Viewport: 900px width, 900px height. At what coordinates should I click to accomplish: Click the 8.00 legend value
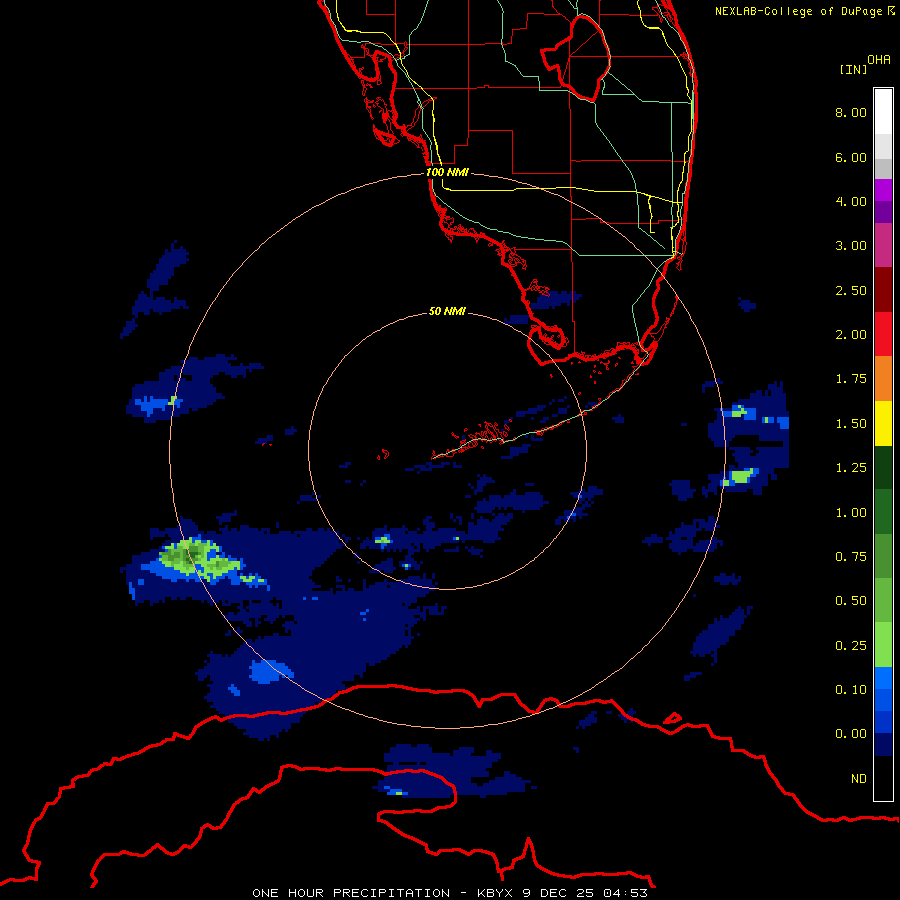tap(851, 112)
